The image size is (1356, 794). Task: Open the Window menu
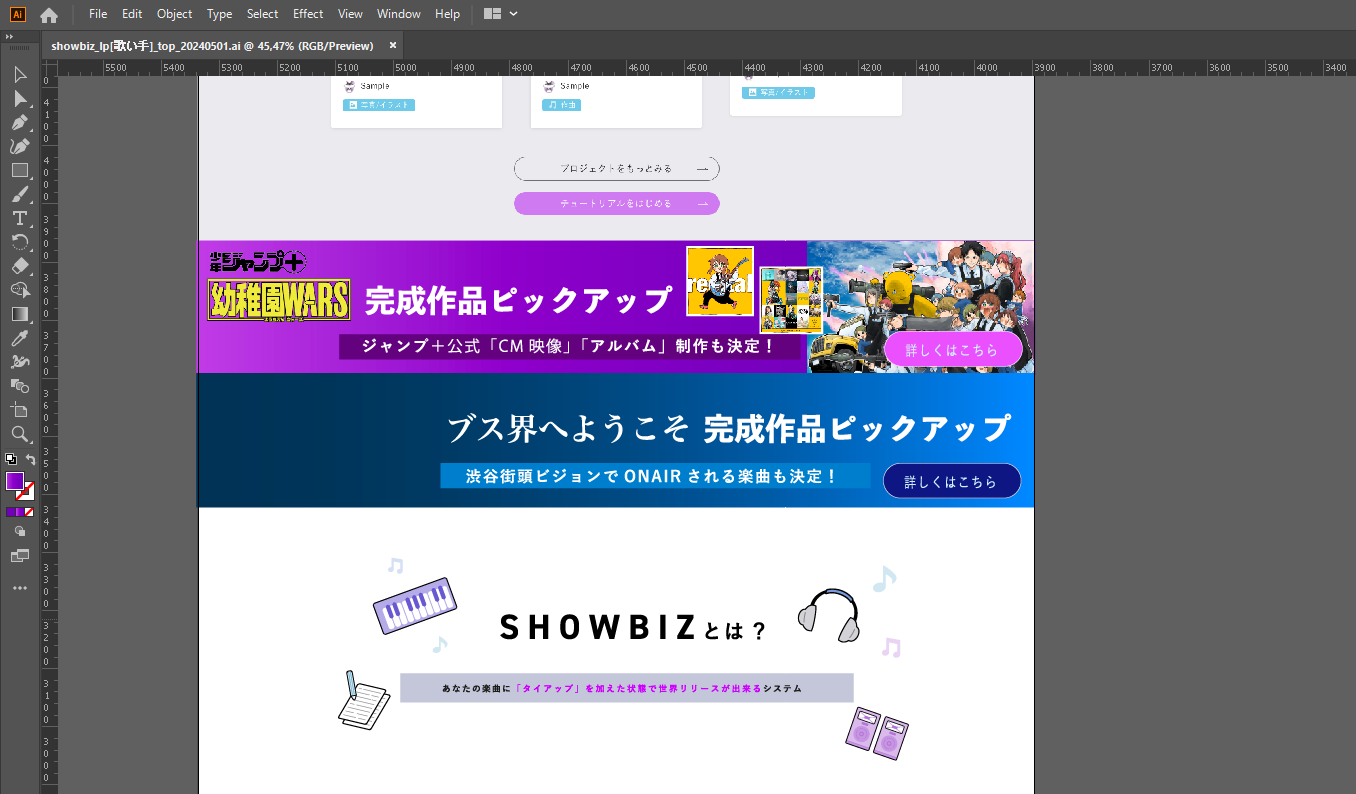pos(399,14)
